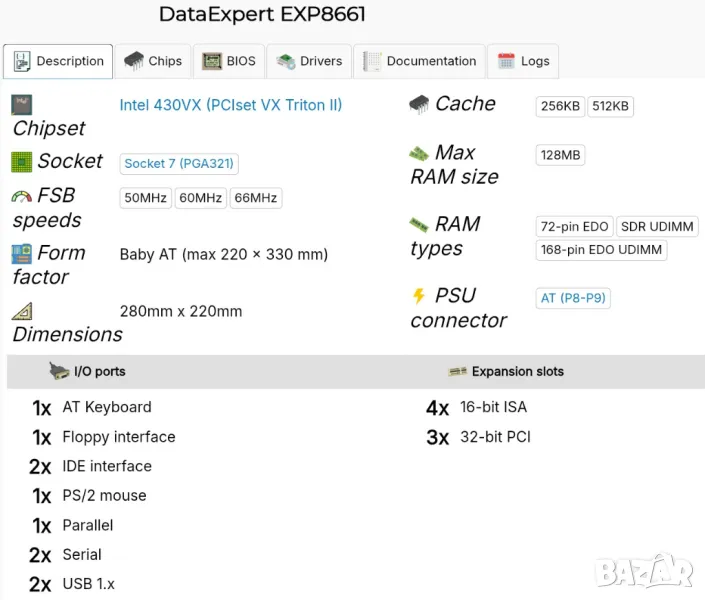Click the PSU connector lightning bolt icon

pyautogui.click(x=419, y=296)
